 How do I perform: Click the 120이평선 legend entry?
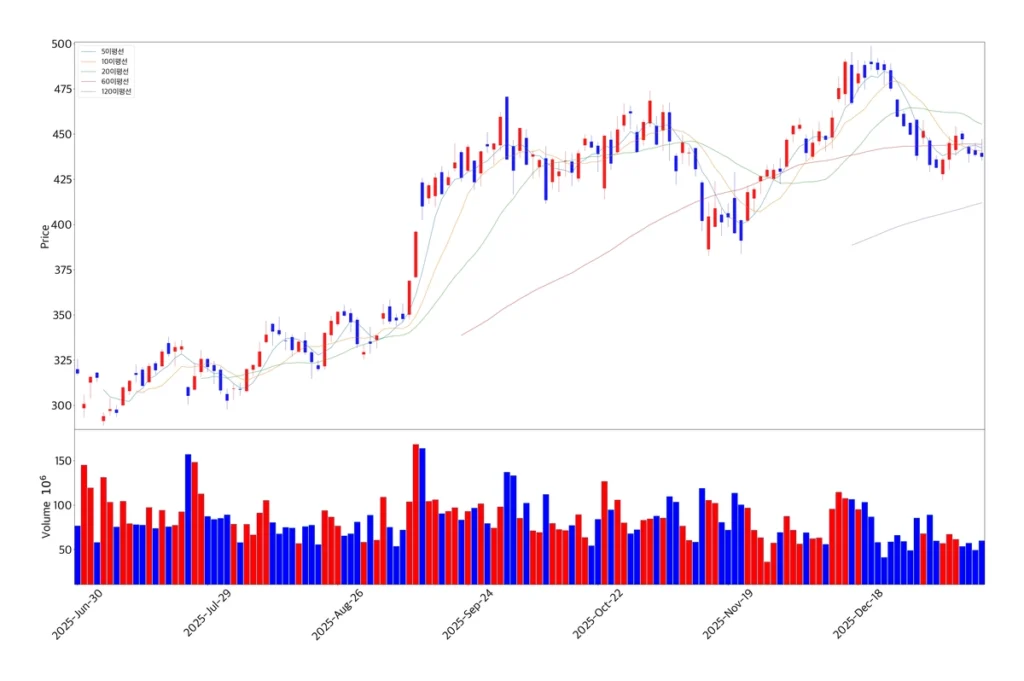(x=116, y=91)
